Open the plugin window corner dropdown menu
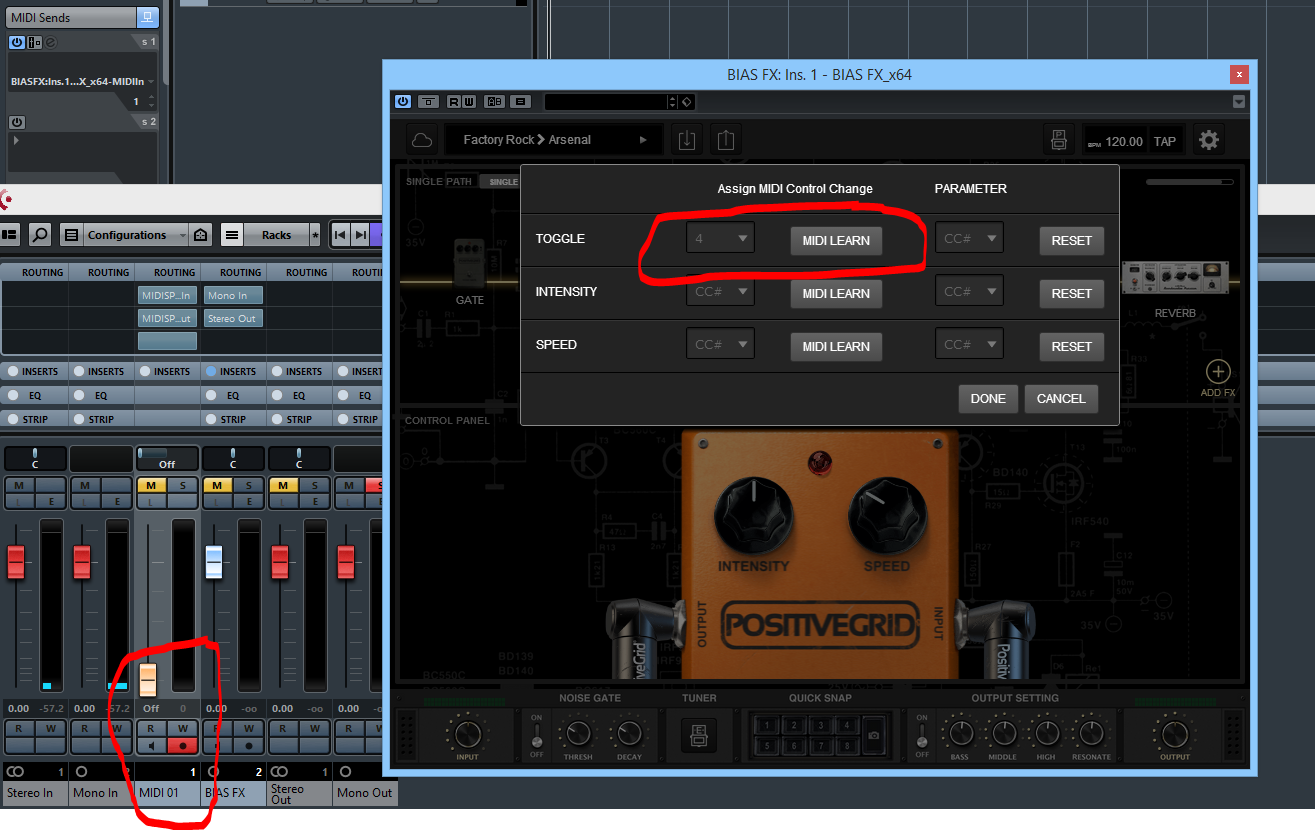Screen dimensions: 1315x830 pyautogui.click(x=1239, y=102)
